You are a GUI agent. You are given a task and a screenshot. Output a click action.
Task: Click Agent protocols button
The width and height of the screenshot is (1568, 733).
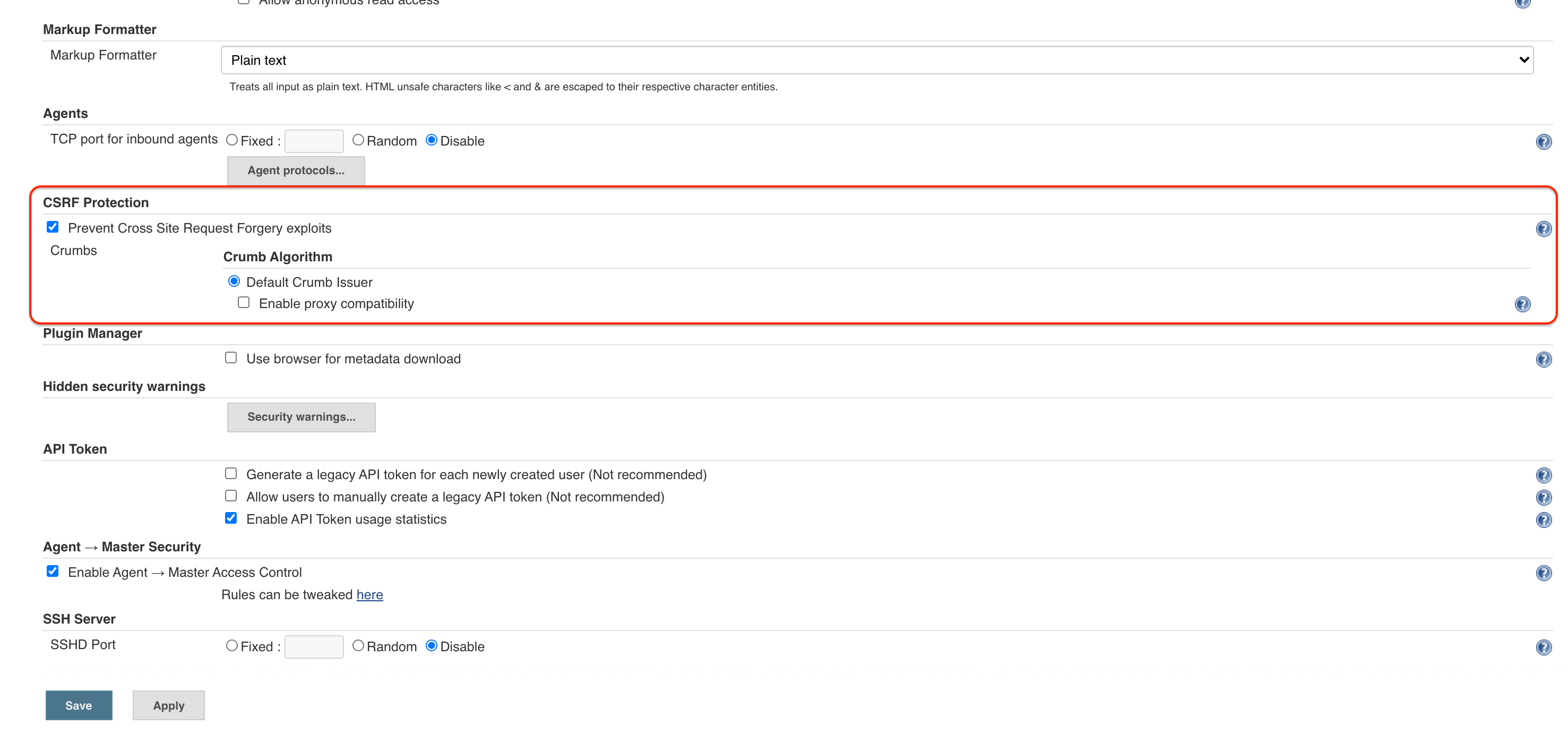click(x=296, y=170)
